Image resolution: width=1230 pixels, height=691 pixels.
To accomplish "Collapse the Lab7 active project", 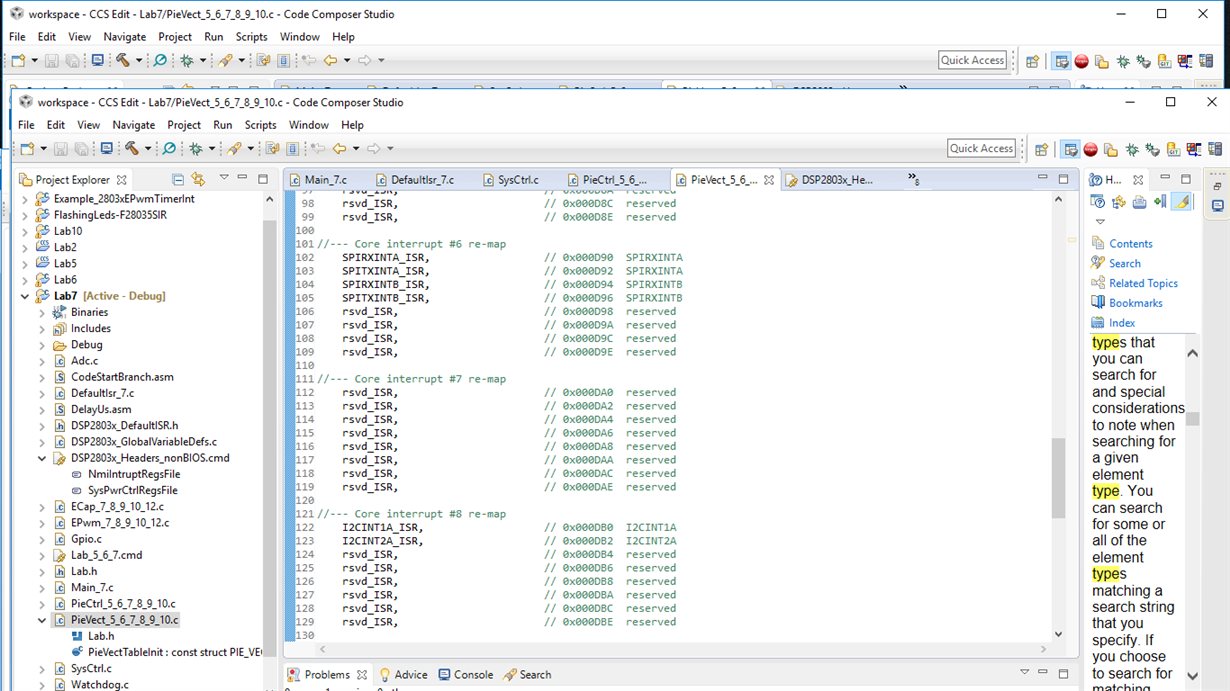I will pyautogui.click(x=26, y=296).
